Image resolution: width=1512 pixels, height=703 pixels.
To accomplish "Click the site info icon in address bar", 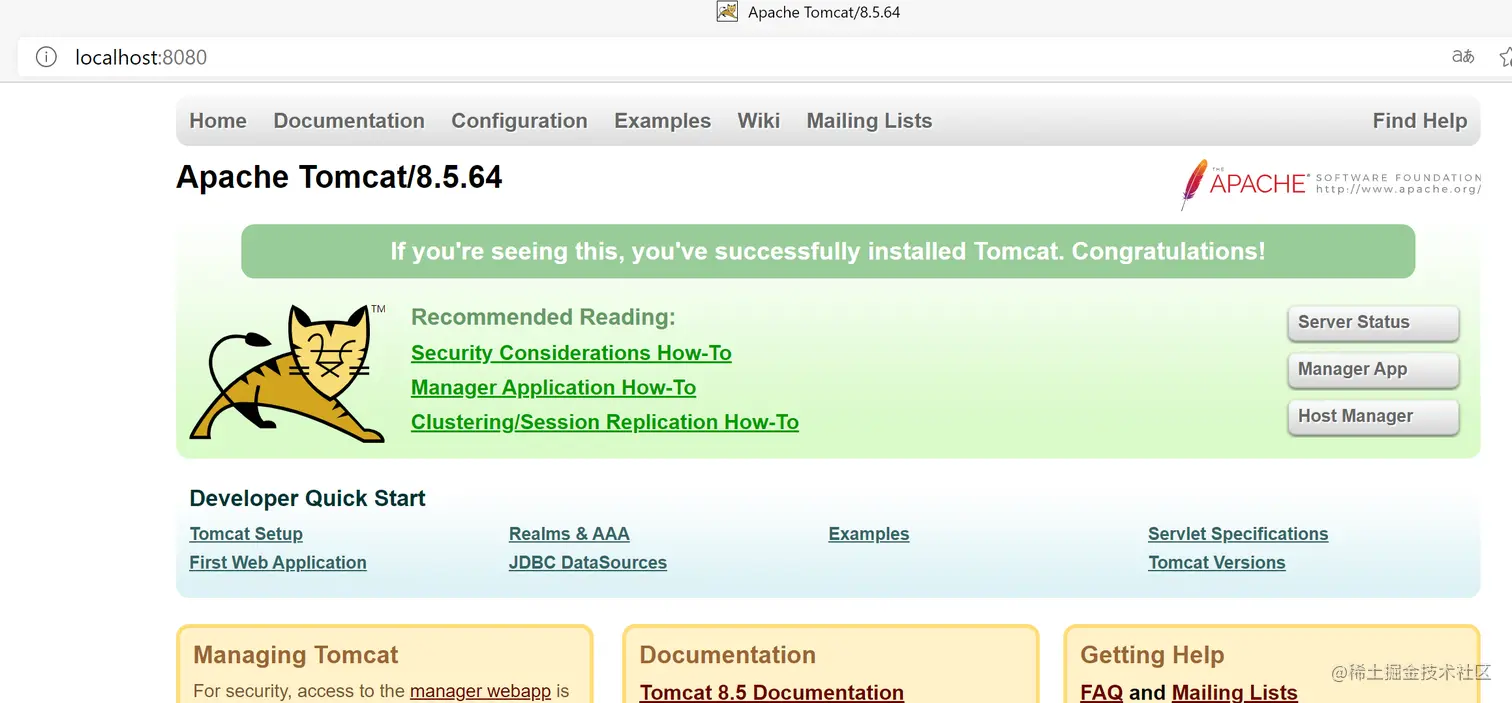I will tap(46, 57).
